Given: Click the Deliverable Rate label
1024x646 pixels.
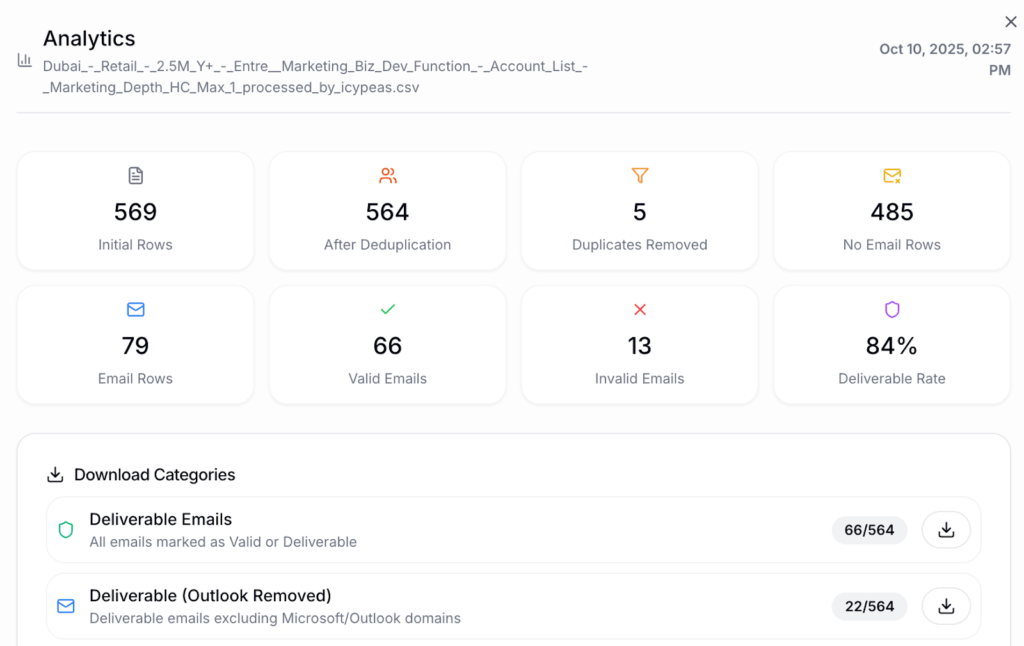Looking at the screenshot, I should point(892,379).
